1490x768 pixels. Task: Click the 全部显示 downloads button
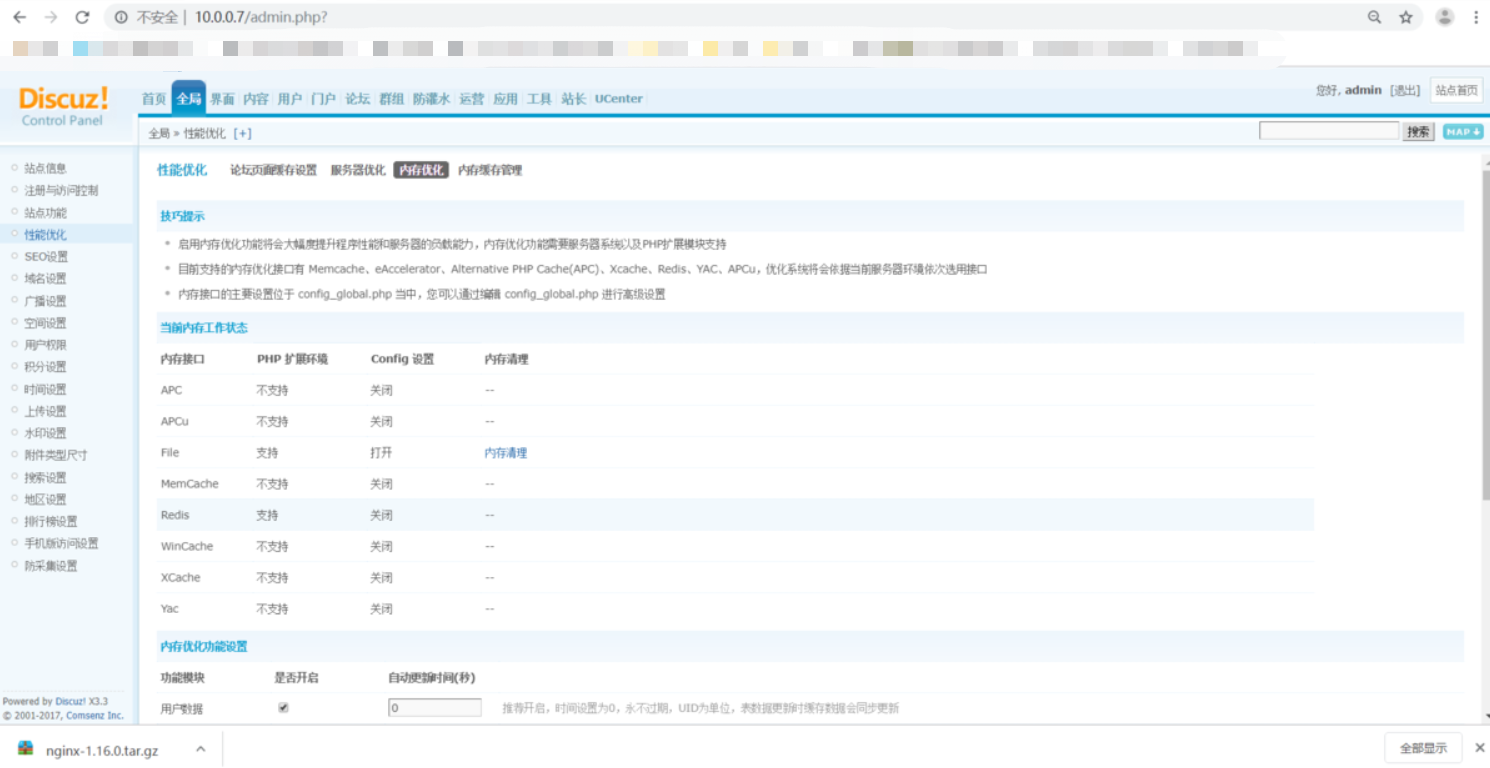tap(1423, 748)
